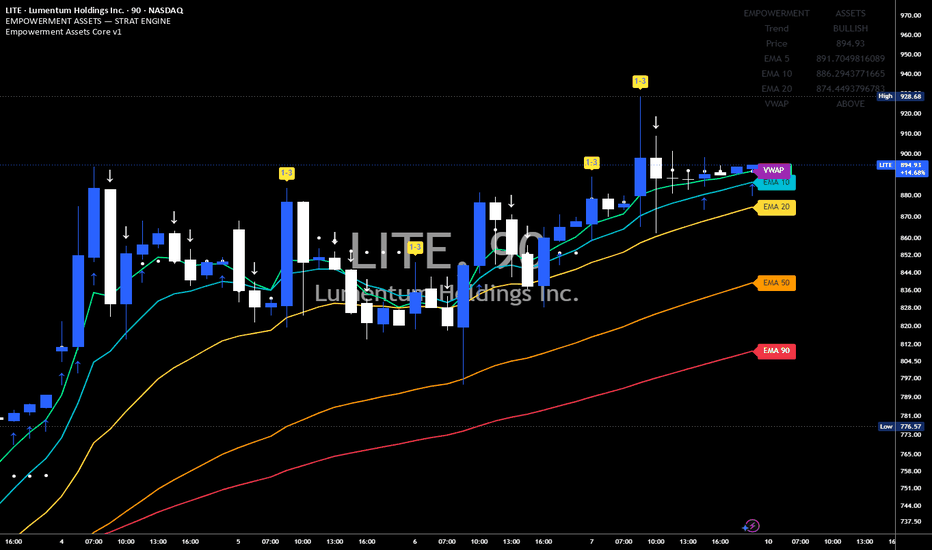Click day 6 on the time axis
The width and height of the screenshot is (932, 550).
coord(415,542)
